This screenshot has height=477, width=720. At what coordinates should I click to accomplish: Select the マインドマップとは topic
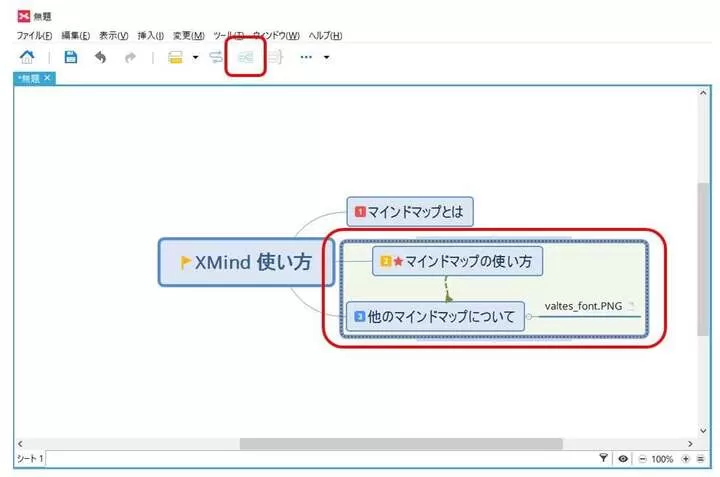410,211
